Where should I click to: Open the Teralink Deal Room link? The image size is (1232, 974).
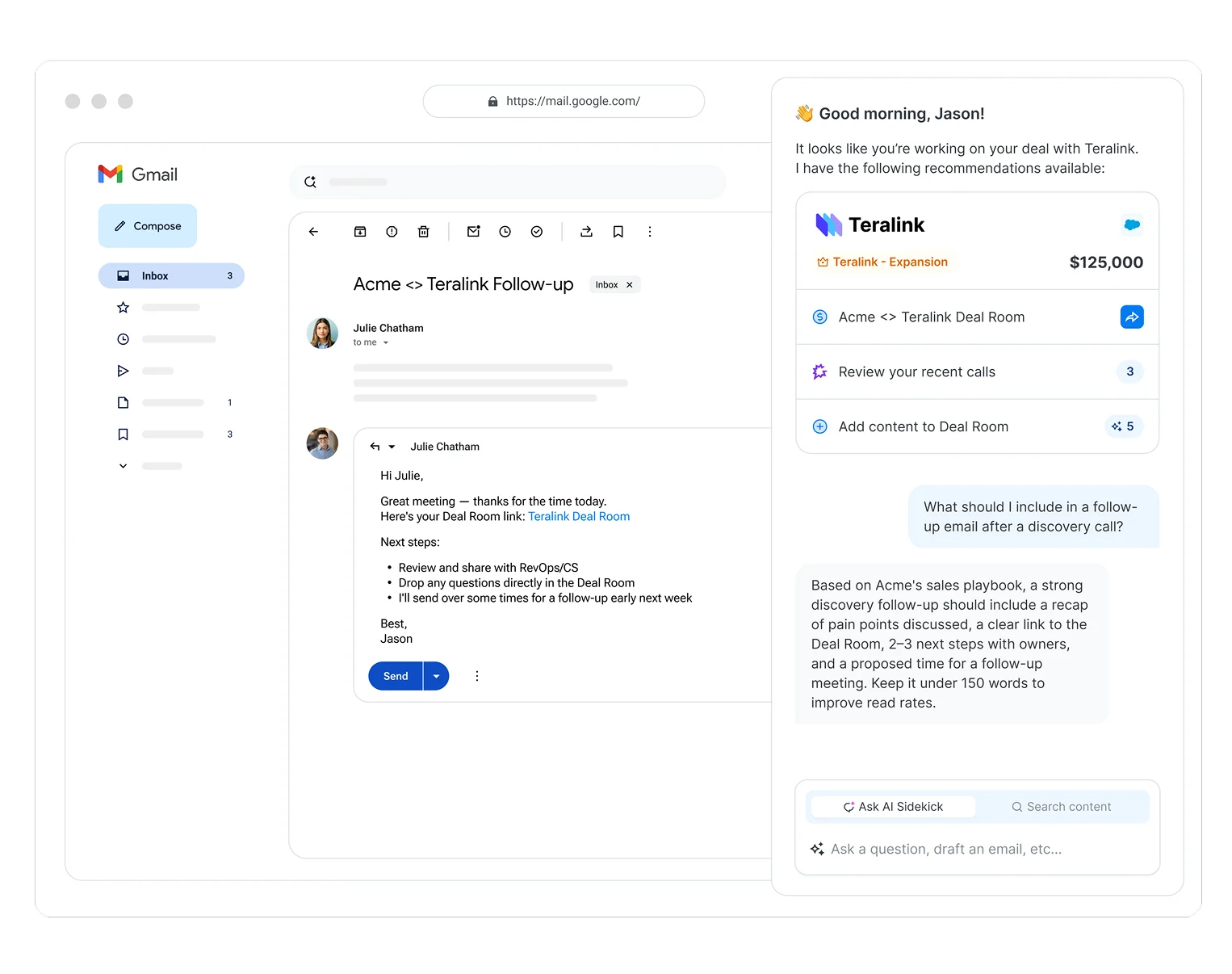click(579, 517)
